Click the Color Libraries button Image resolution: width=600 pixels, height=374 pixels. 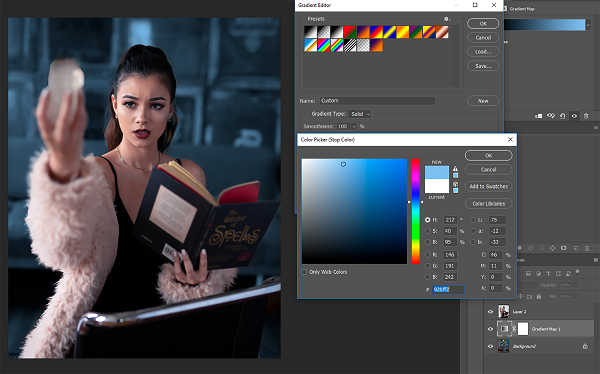[489, 203]
